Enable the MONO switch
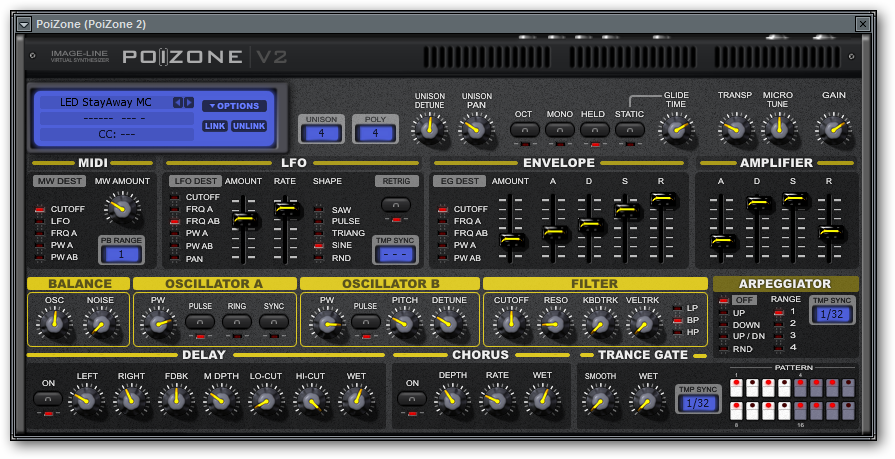This screenshot has width=895, height=459. [x=559, y=129]
